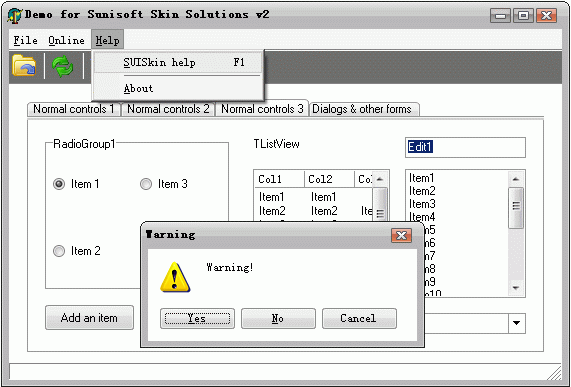Click the window resize grip corner
The image size is (571, 387).
click(555, 373)
